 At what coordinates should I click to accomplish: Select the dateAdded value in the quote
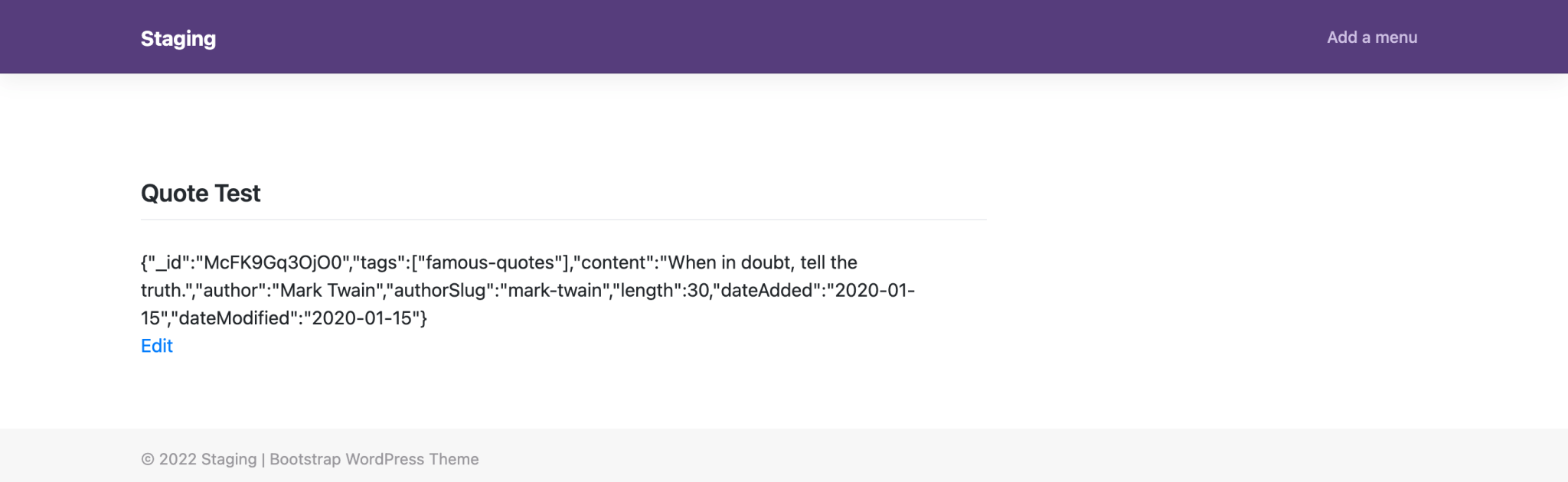(x=873, y=290)
